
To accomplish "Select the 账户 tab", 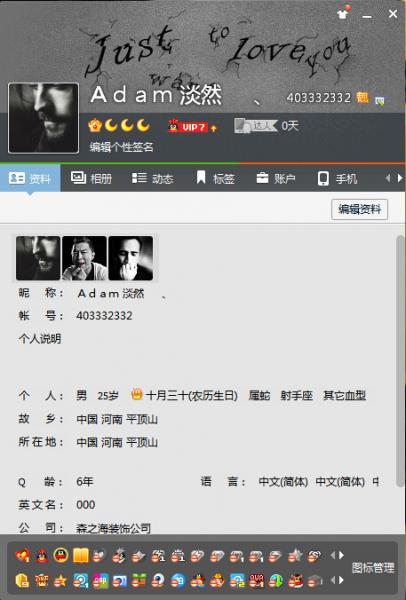I will tap(276, 178).
